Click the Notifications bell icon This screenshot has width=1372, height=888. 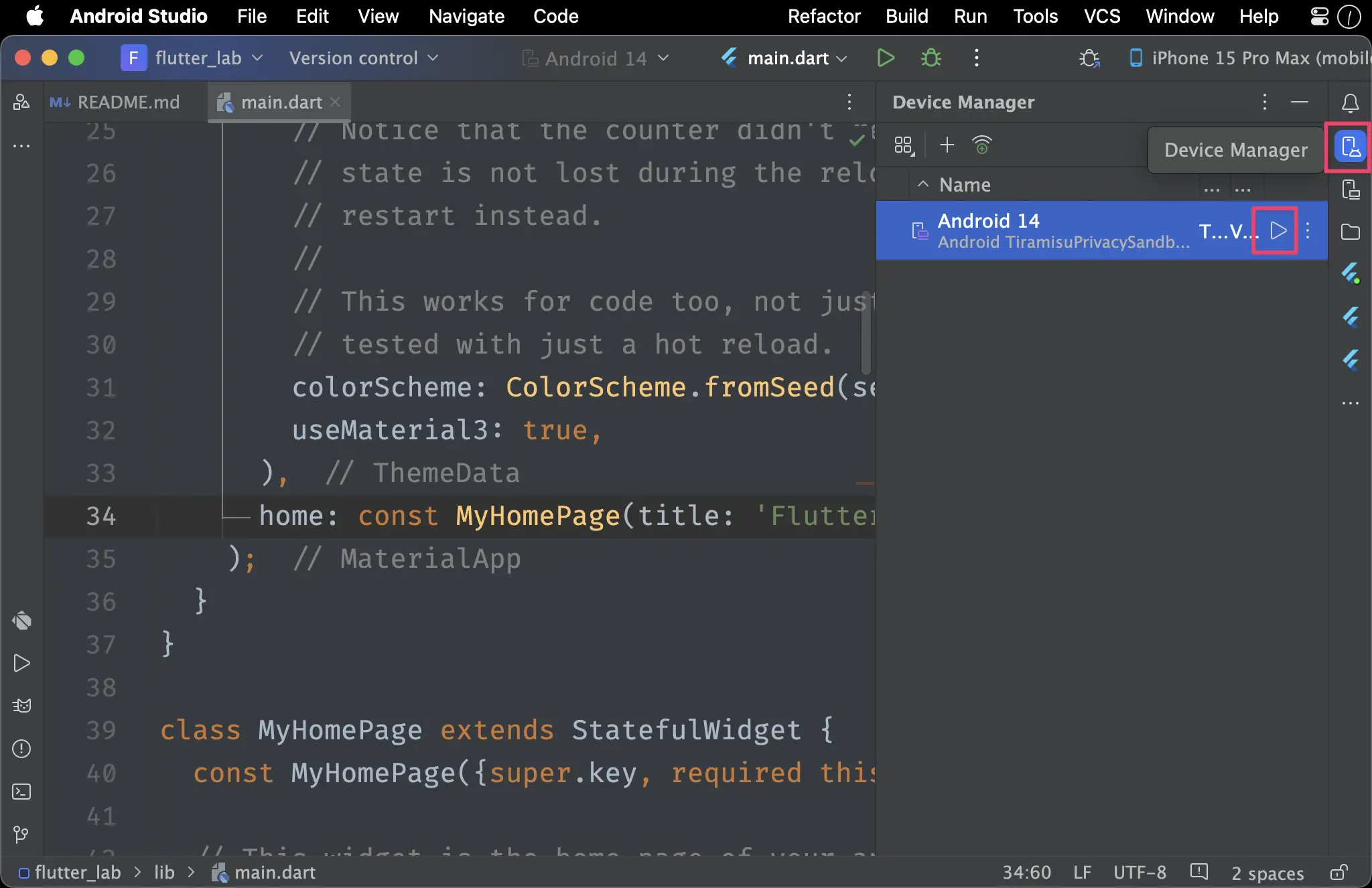[1350, 102]
